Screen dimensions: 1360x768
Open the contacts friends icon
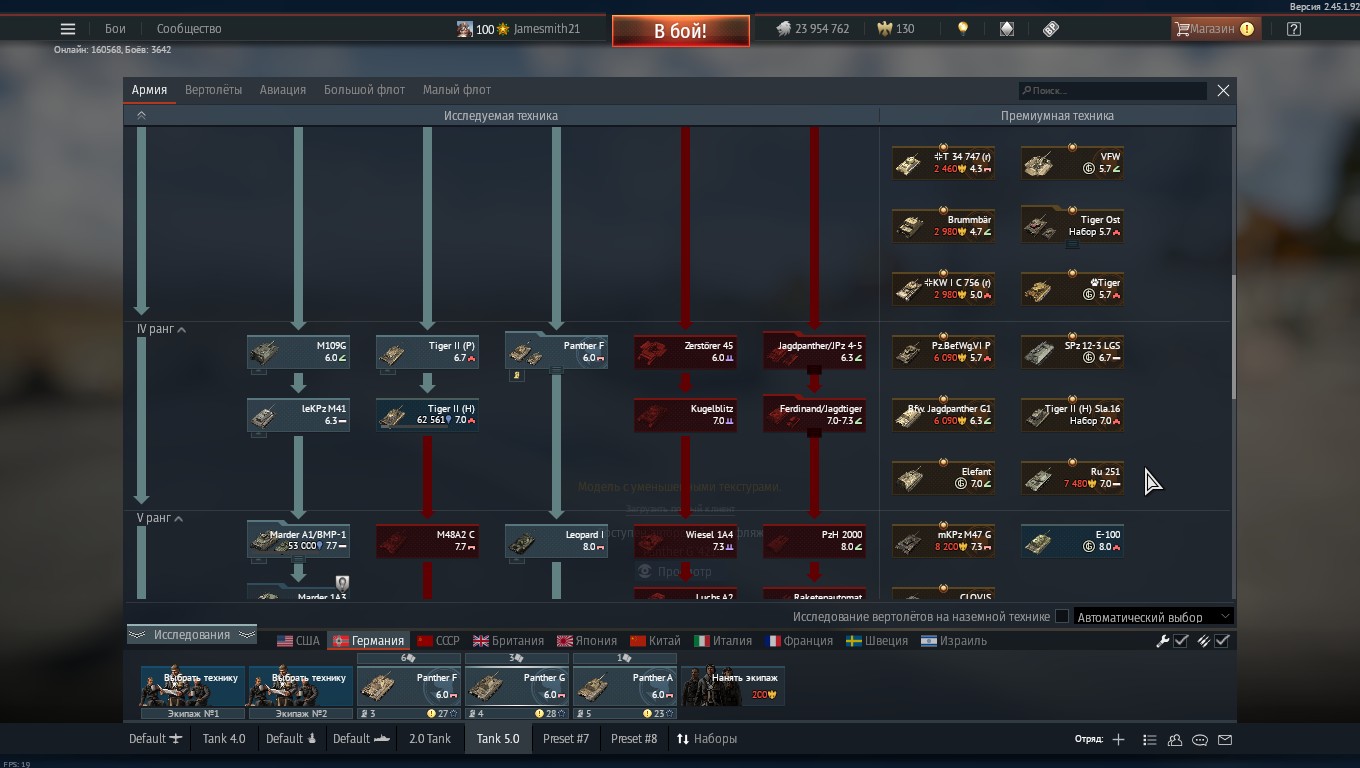pos(1175,740)
